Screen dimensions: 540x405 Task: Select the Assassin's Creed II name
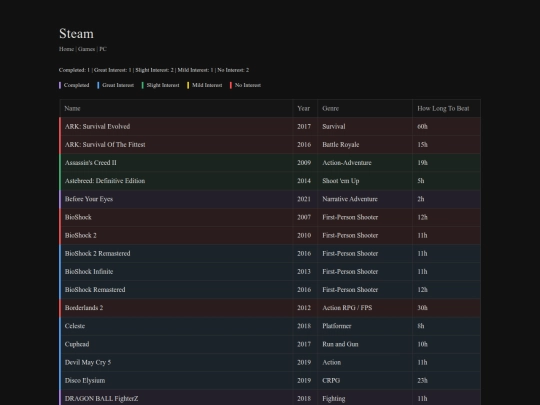click(91, 163)
